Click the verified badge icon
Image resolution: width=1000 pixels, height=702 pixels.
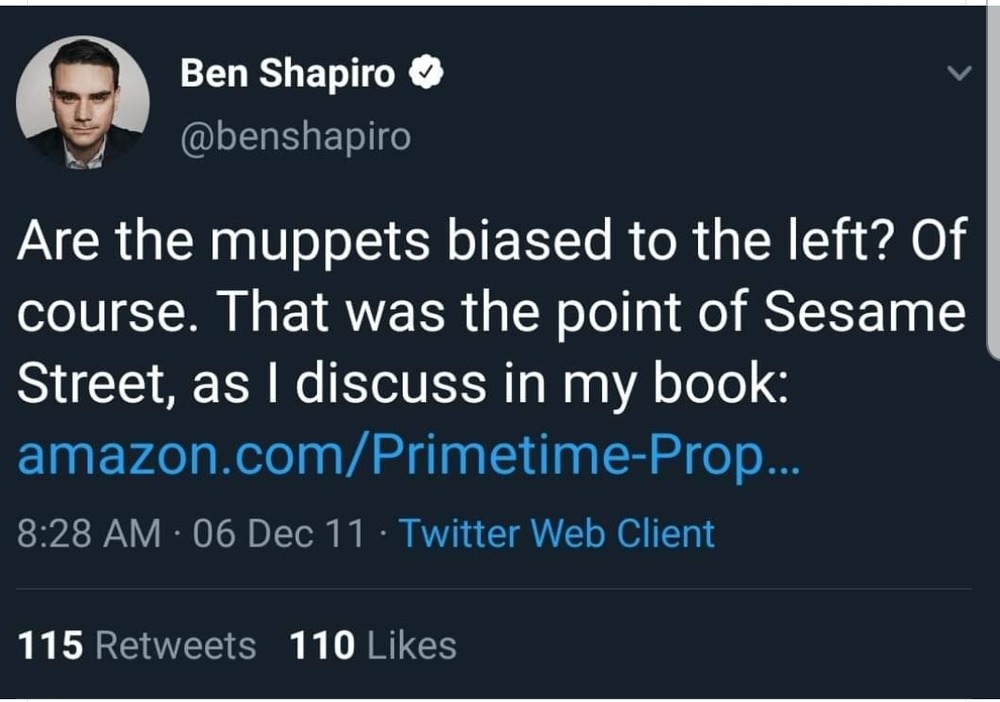426,72
